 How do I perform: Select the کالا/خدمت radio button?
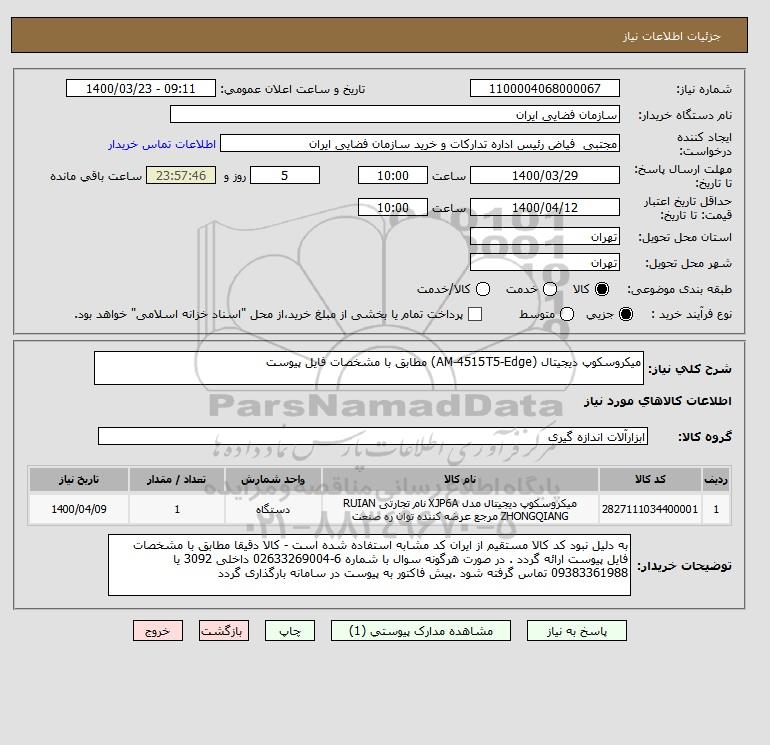click(483, 289)
